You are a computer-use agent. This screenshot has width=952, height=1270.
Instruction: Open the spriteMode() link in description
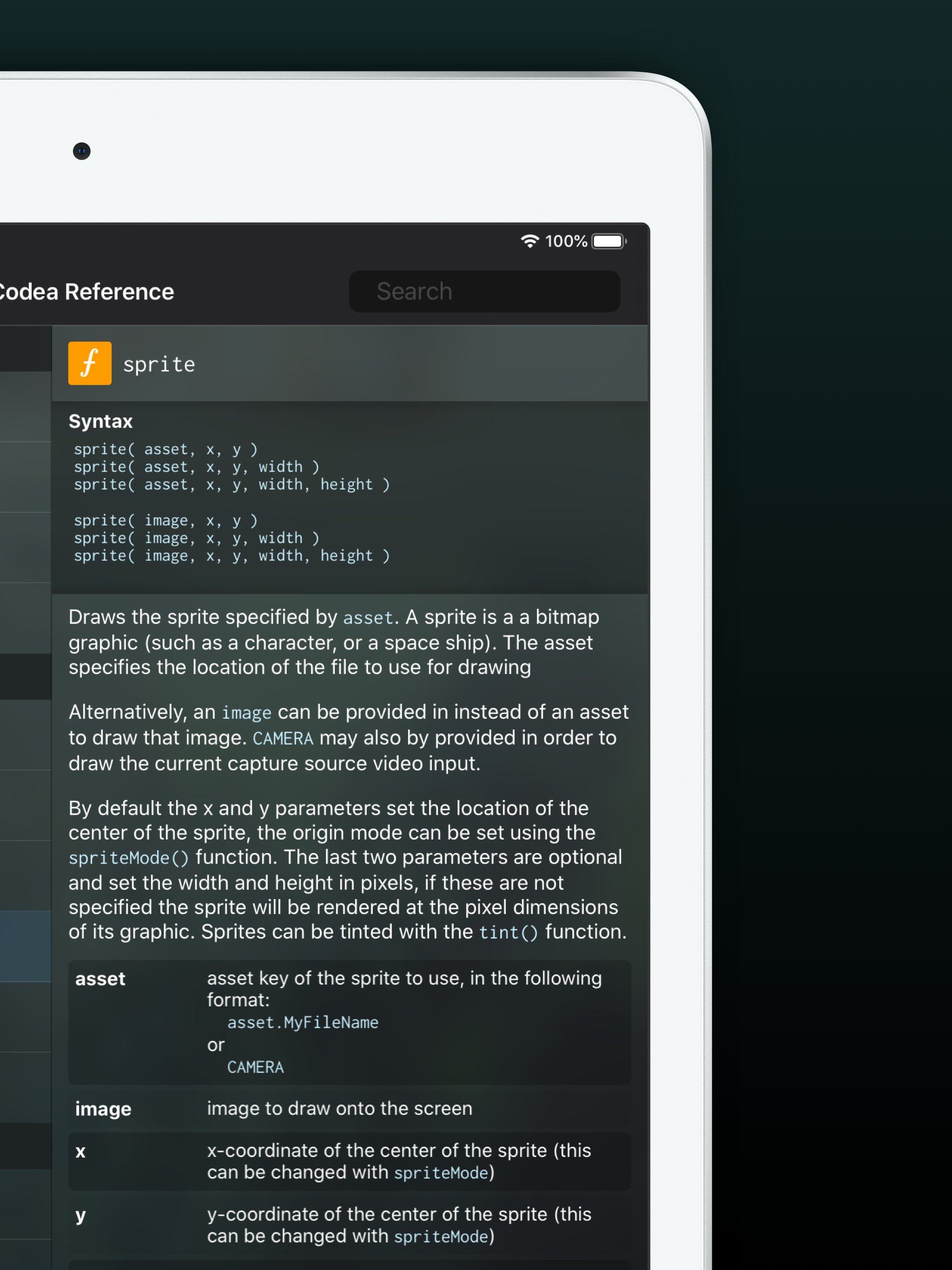128,858
